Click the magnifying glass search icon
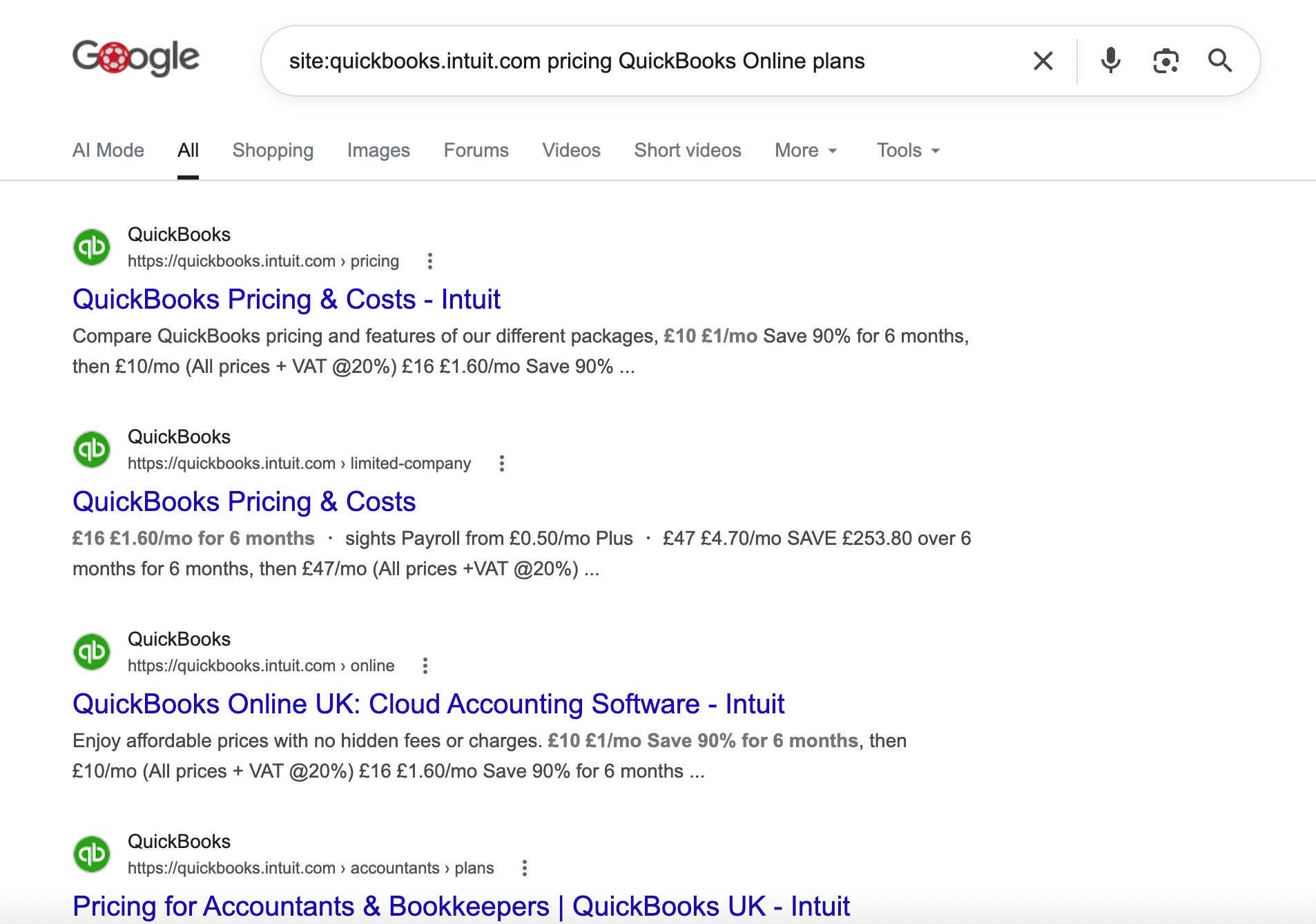Screen dimensions: 1316x924 [x=1220, y=61]
